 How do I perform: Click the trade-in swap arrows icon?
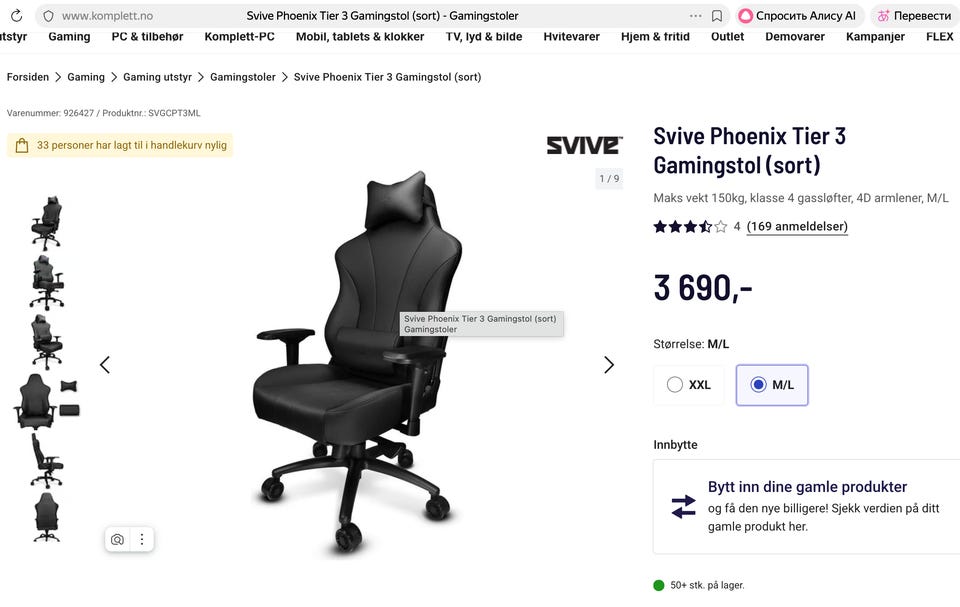click(683, 507)
